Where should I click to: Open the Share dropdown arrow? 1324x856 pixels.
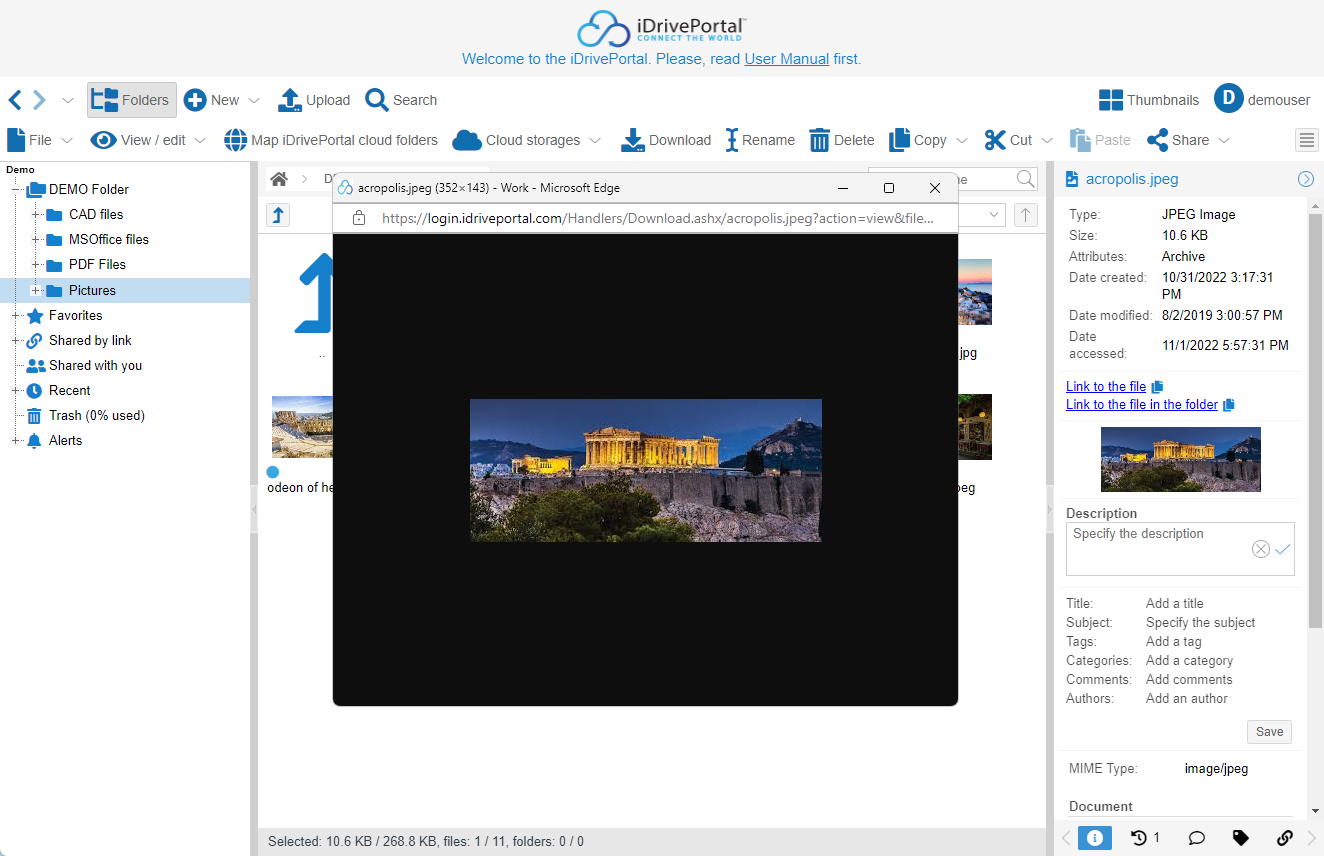[1224, 141]
